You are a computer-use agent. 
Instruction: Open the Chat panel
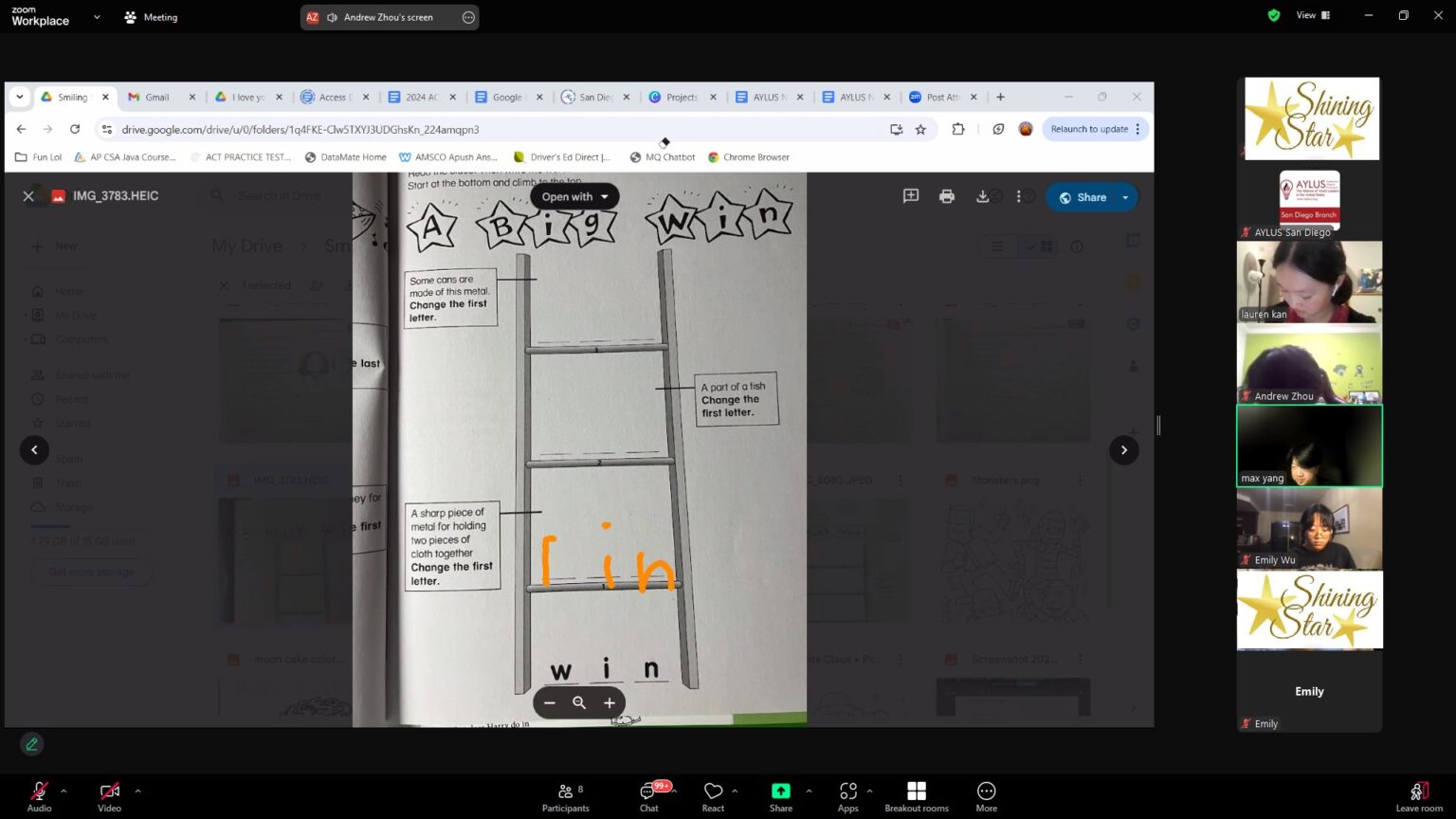click(x=649, y=797)
